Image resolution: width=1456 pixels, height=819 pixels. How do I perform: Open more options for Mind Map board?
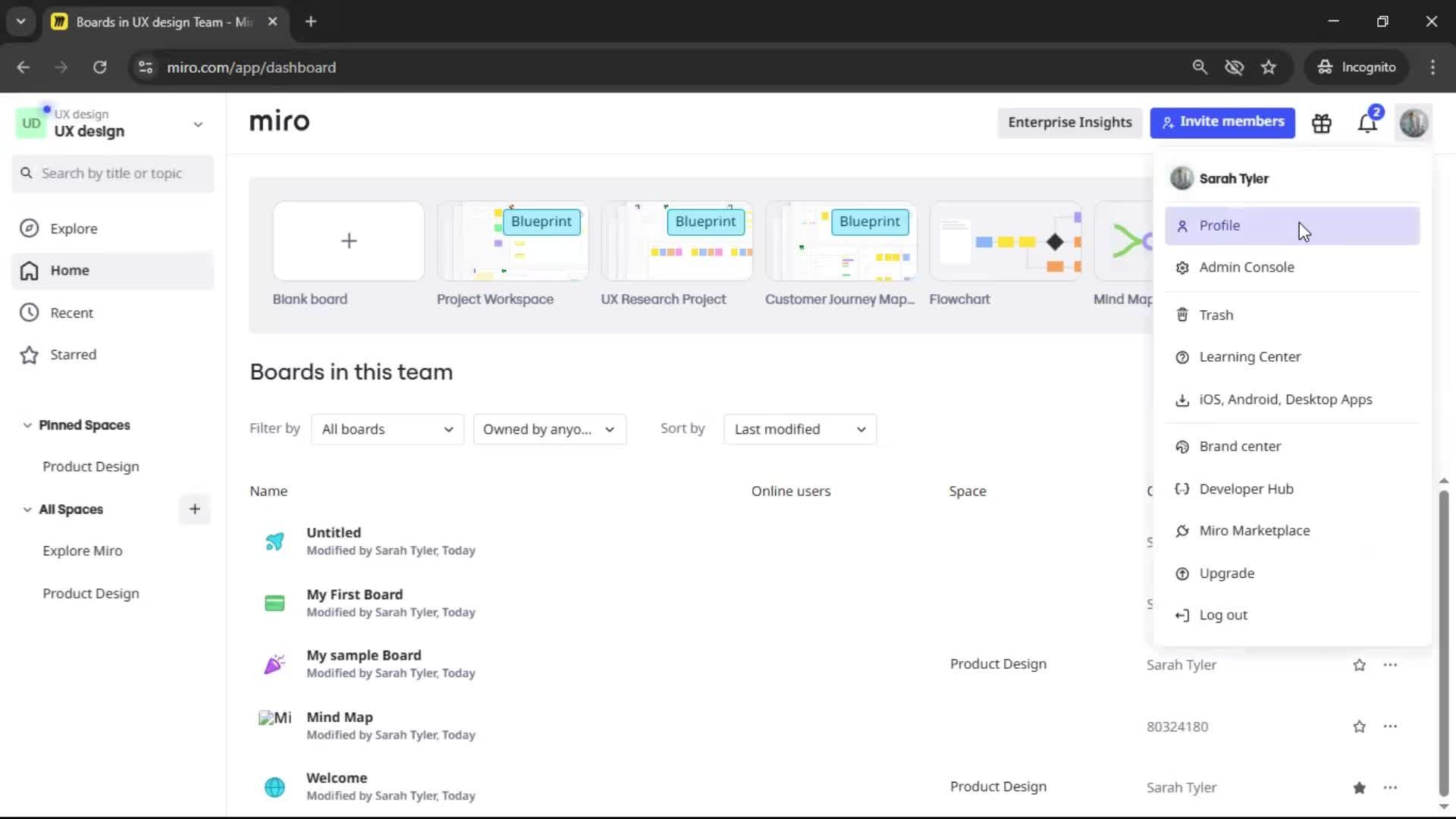(x=1390, y=726)
